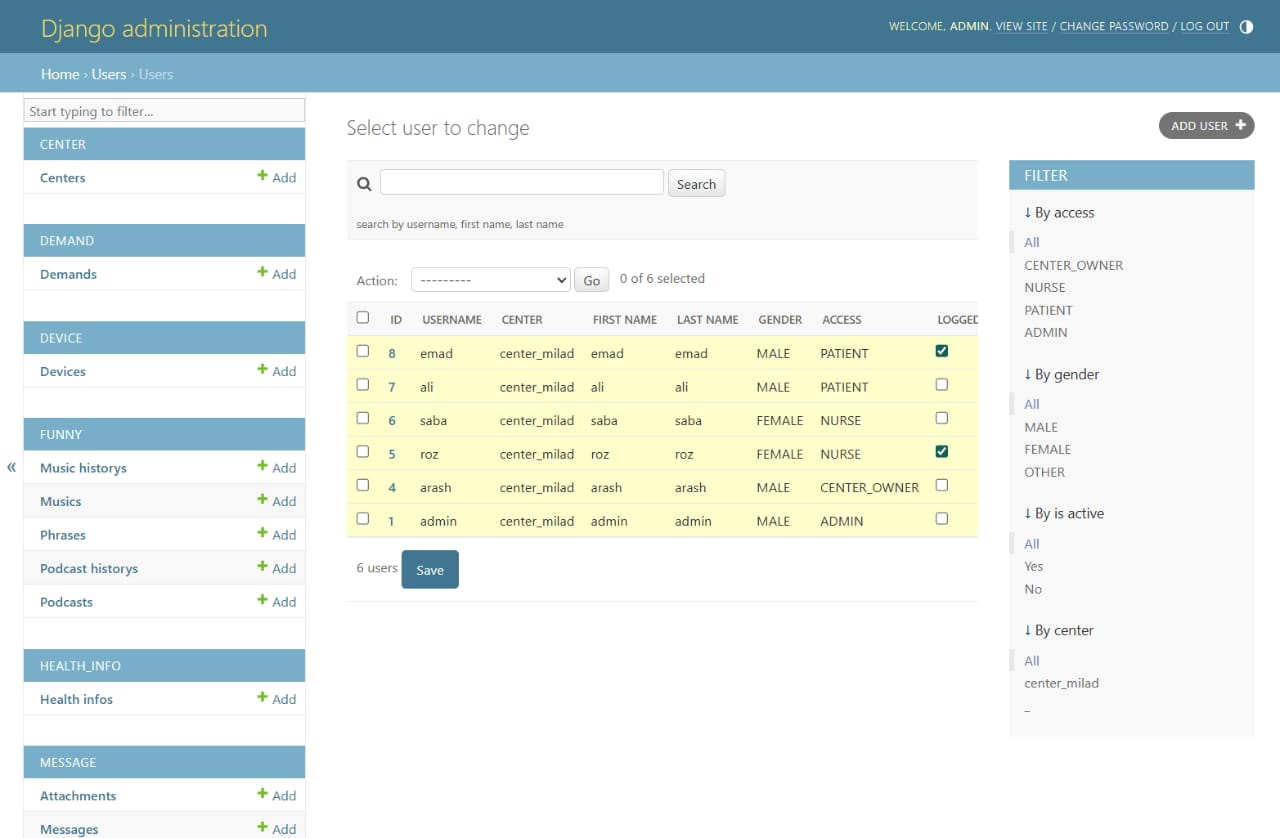Collapse the By gender filter heading
Image resolution: width=1280 pixels, height=838 pixels.
pos(1061,375)
